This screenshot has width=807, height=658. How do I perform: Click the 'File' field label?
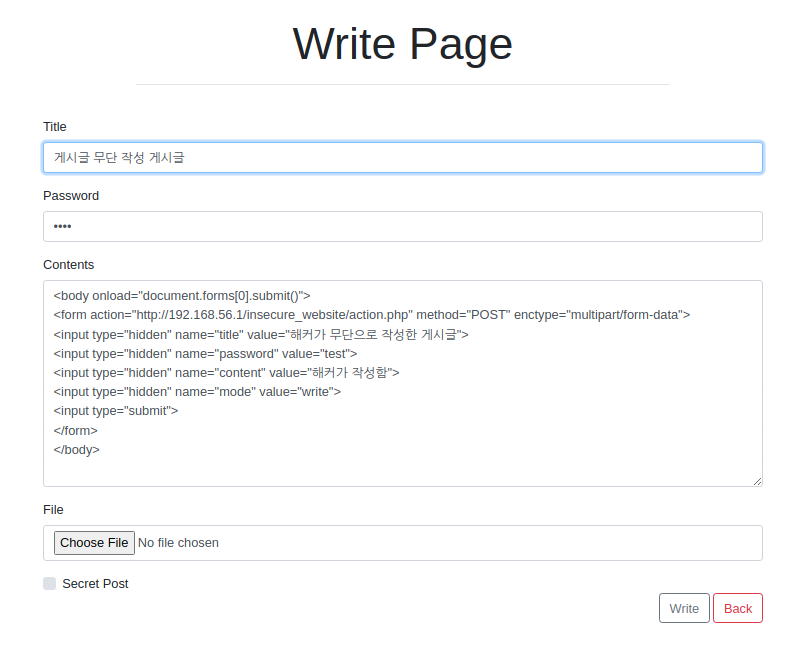[x=53, y=510]
